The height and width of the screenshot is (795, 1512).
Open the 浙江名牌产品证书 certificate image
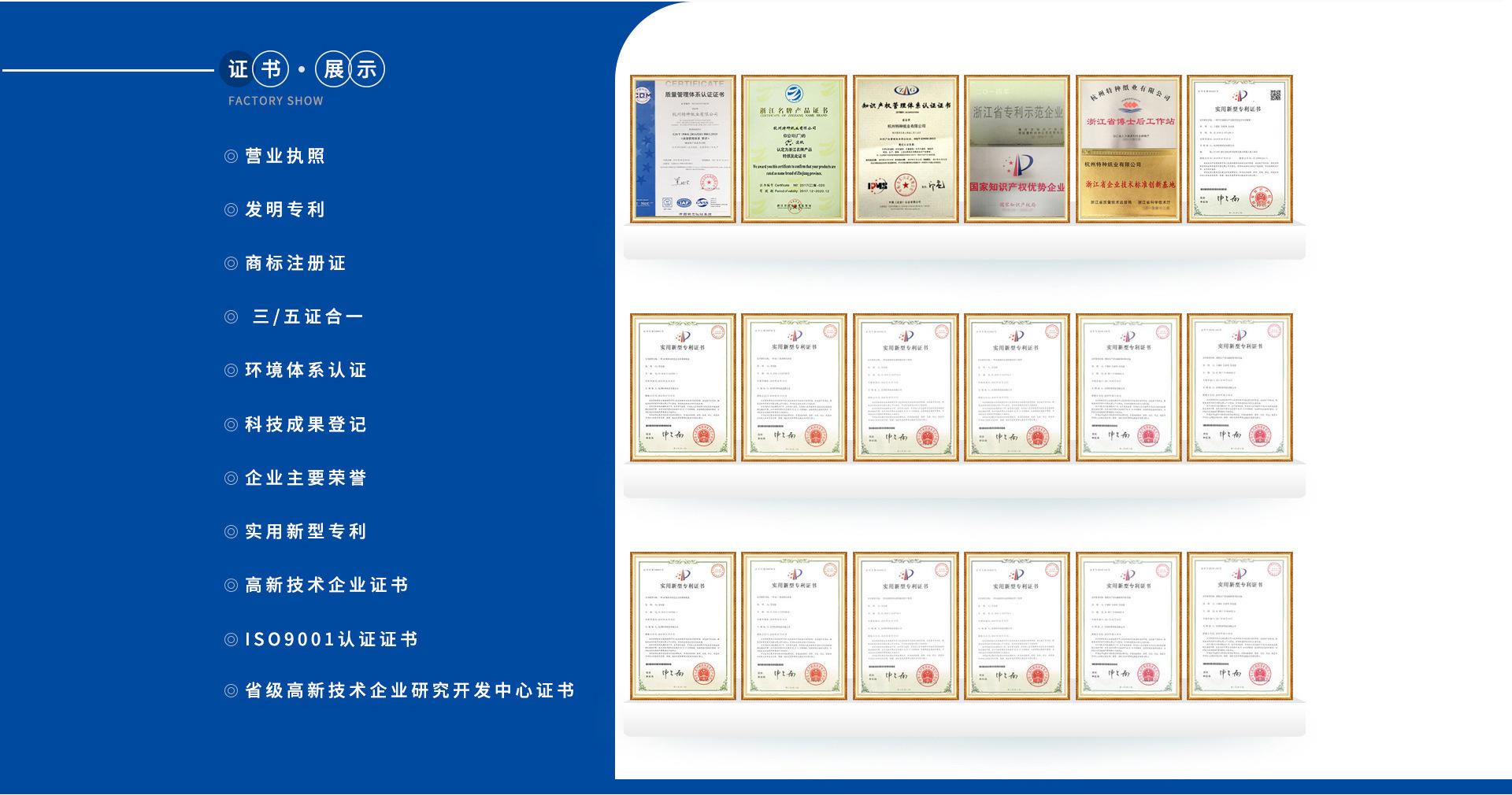794,149
